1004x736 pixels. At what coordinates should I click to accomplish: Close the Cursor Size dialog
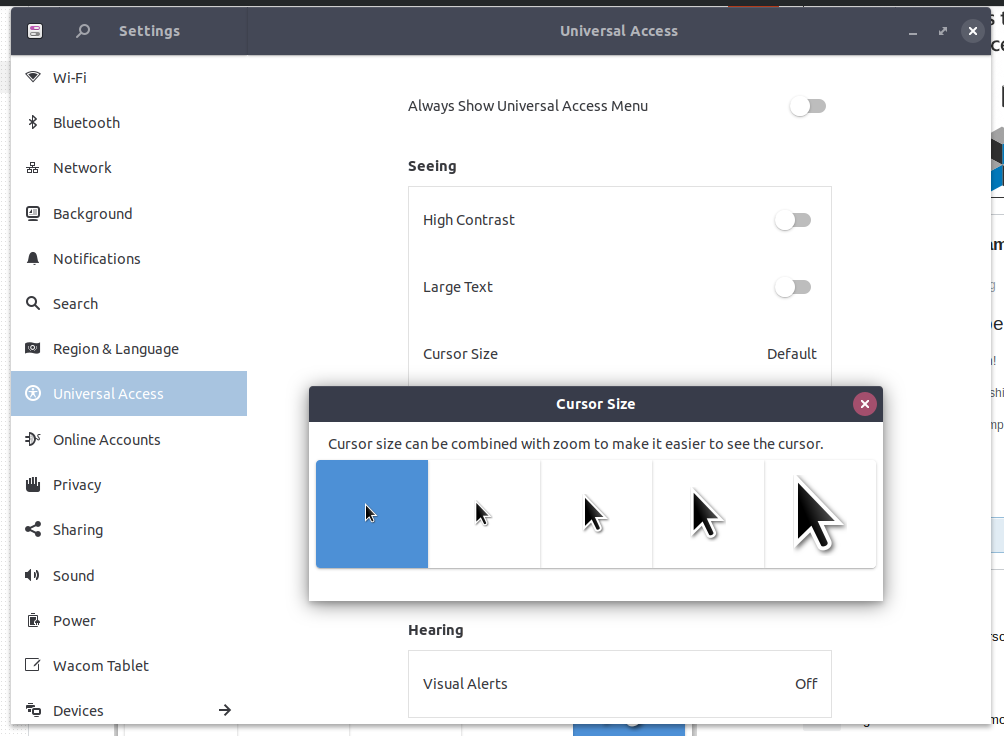pyautogui.click(x=865, y=404)
